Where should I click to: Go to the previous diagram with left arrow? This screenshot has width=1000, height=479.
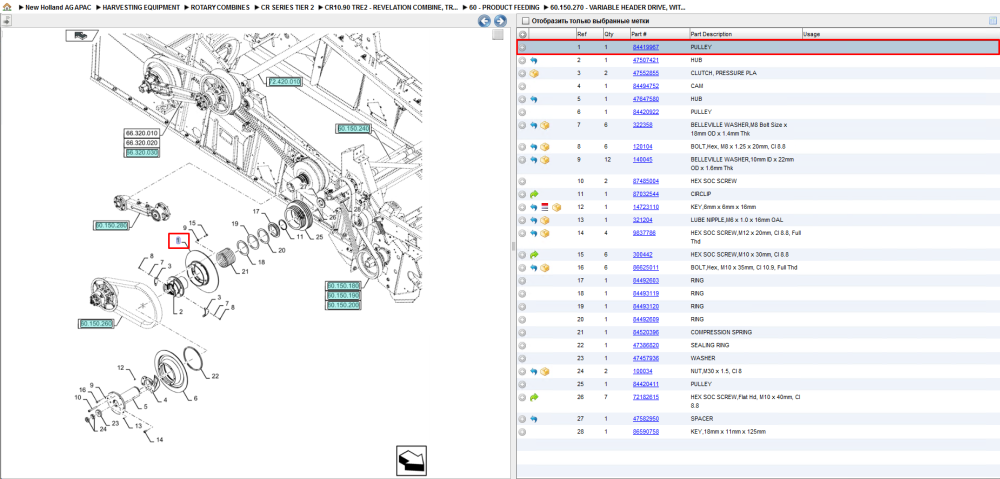click(x=485, y=21)
